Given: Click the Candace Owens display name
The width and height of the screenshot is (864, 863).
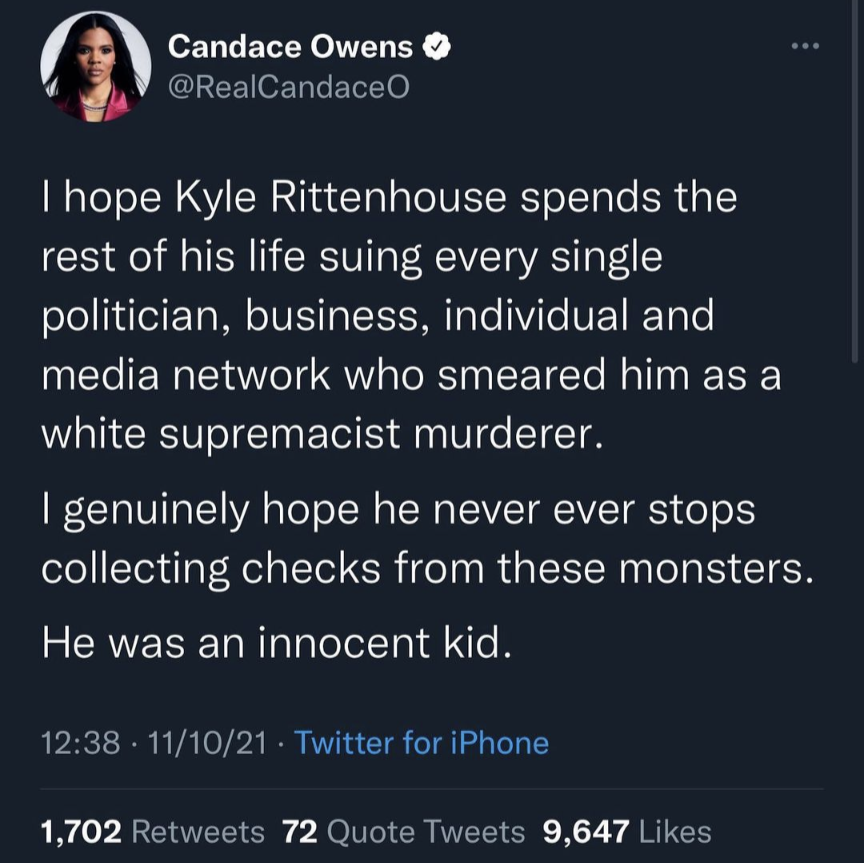Looking at the screenshot, I should (290, 46).
